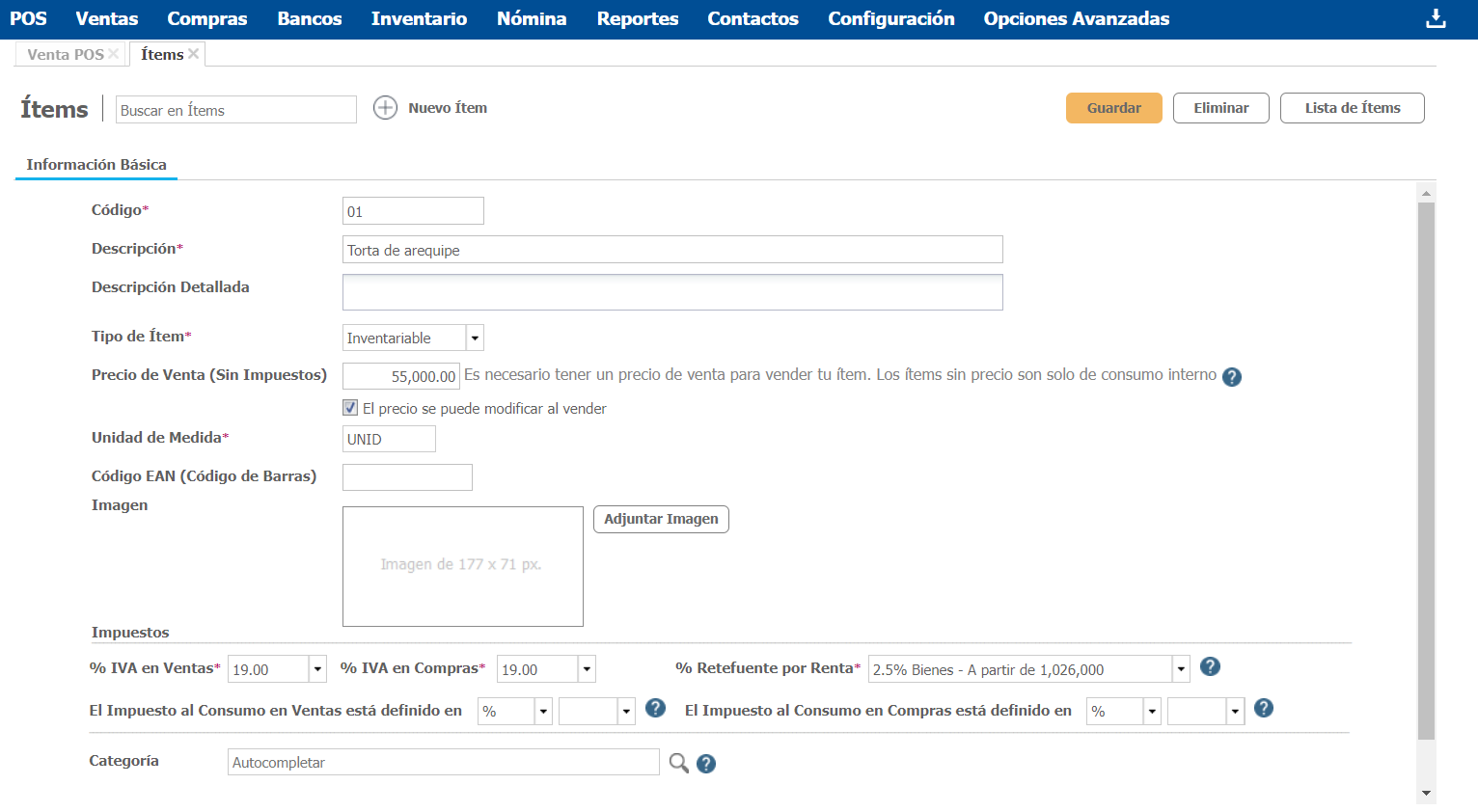Expand the Tipo de Ítem dropdown
This screenshot has height=812, width=1478.
(475, 338)
